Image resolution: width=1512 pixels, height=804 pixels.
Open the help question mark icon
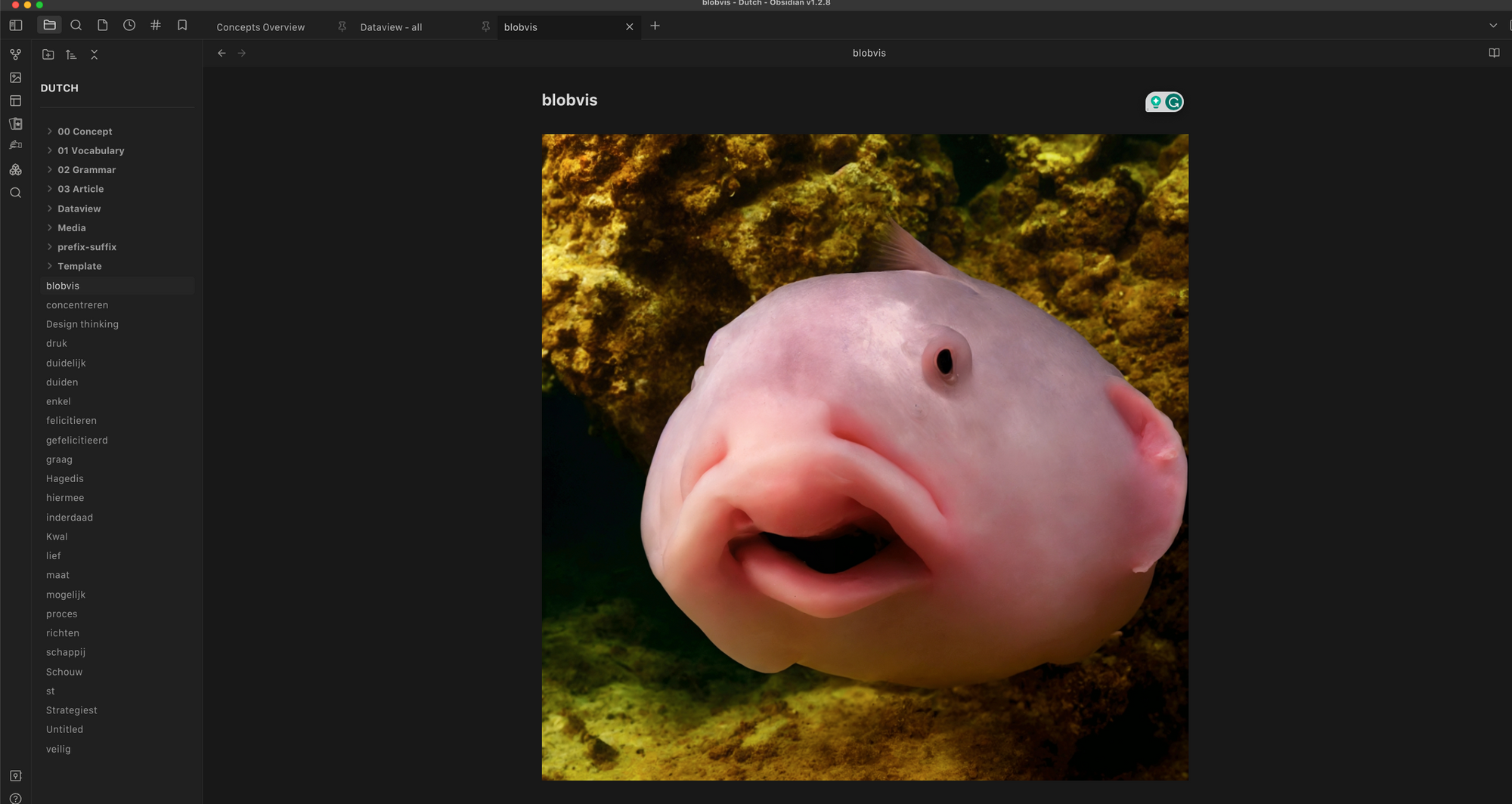tap(15, 798)
